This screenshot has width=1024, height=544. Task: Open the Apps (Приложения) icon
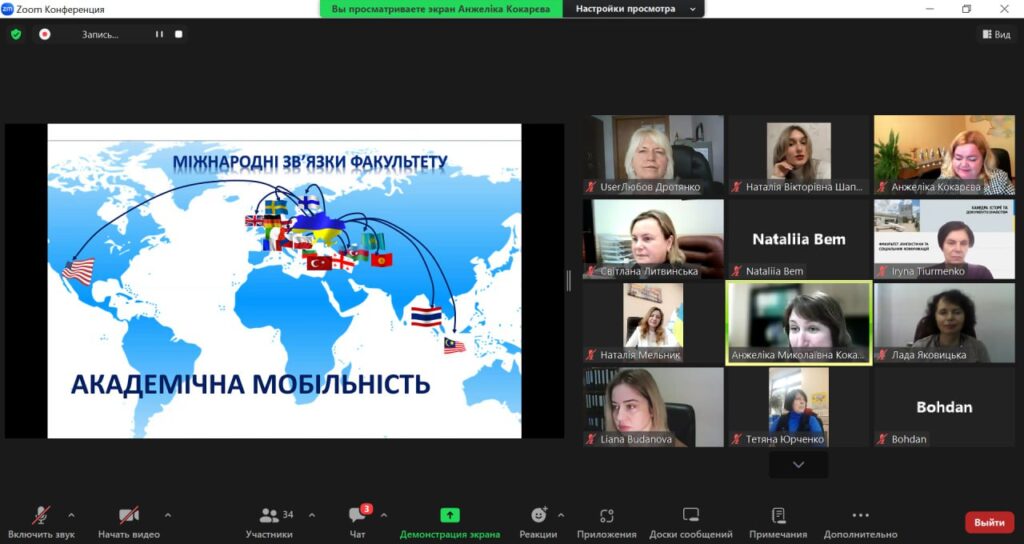pyautogui.click(x=606, y=515)
